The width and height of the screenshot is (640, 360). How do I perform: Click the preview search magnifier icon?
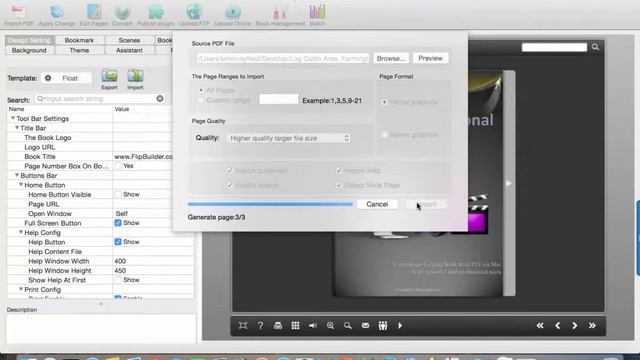click(596, 47)
